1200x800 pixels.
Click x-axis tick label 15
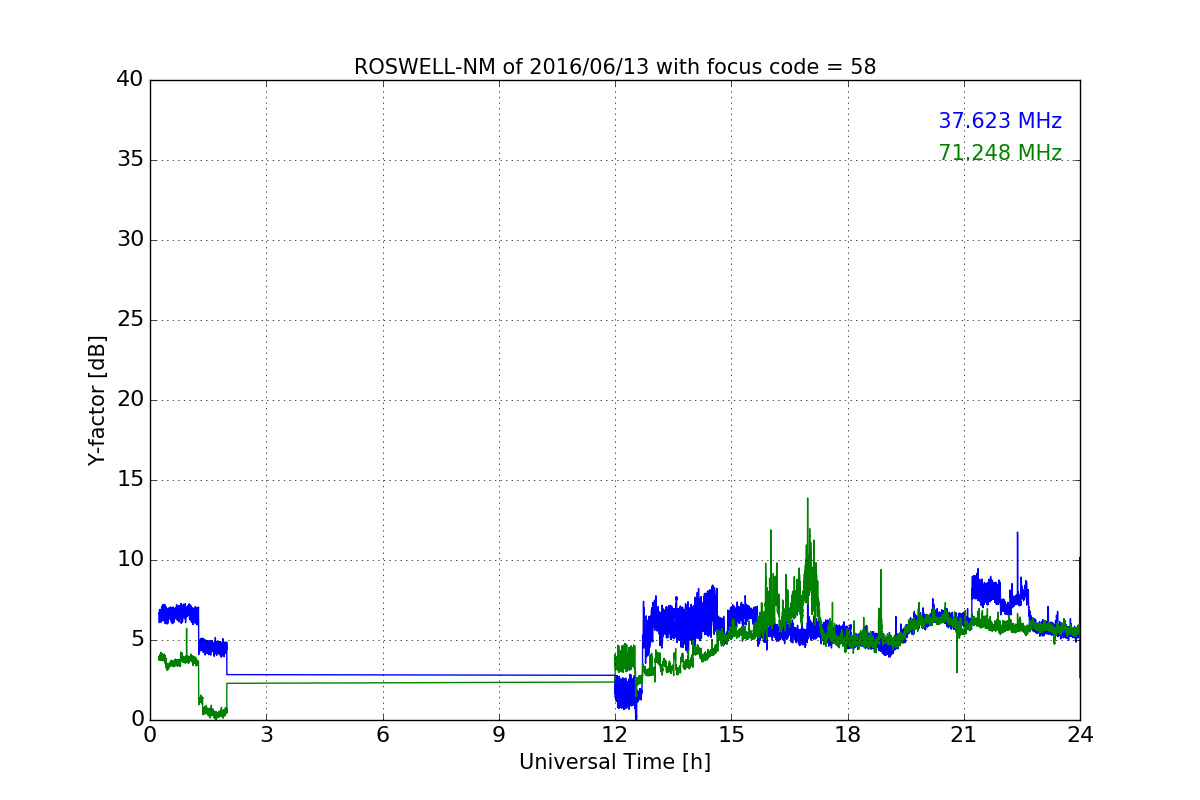click(x=731, y=735)
